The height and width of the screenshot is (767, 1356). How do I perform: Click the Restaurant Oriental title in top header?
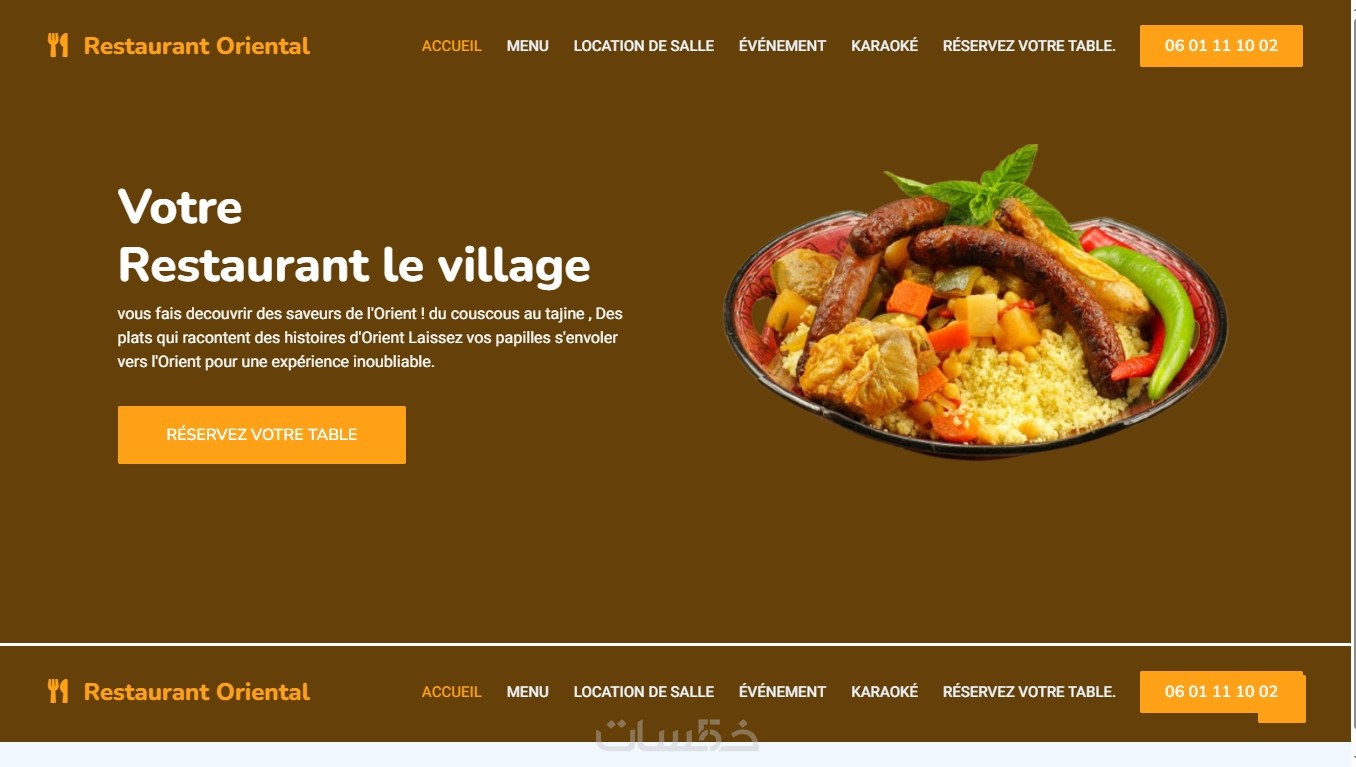click(x=197, y=46)
